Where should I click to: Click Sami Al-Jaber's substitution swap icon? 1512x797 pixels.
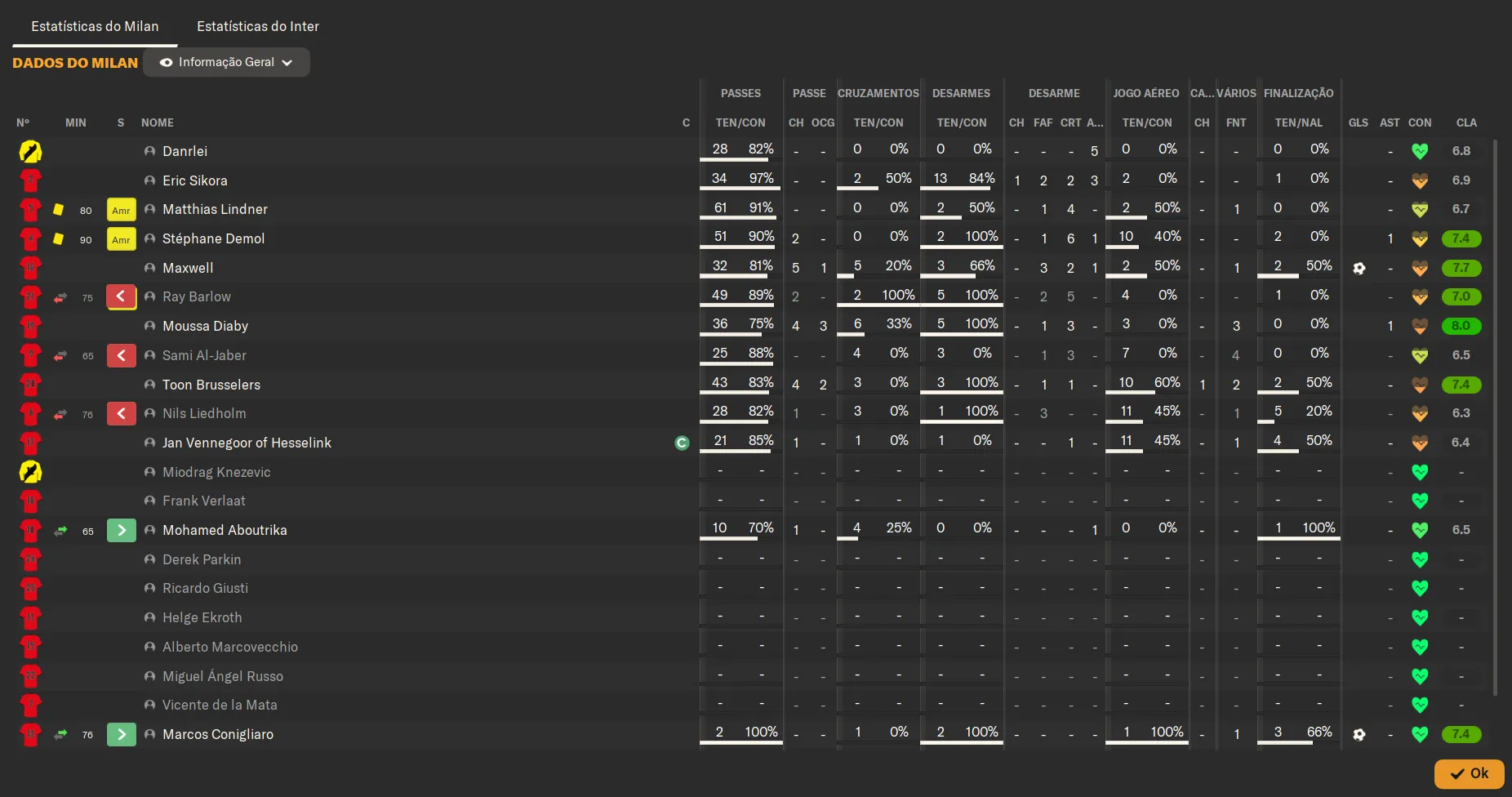click(x=60, y=356)
